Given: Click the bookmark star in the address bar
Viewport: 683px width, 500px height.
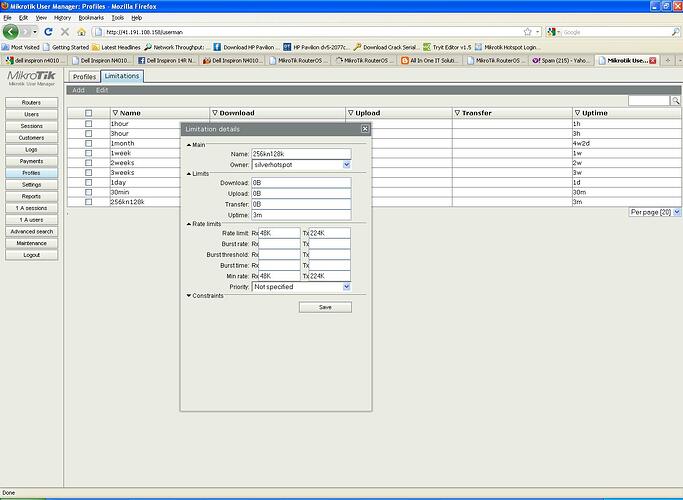Looking at the screenshot, I should [x=527, y=32].
